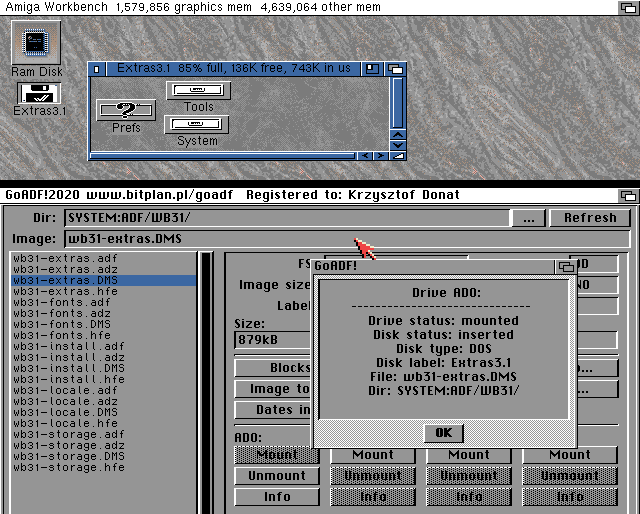Click the Refresh button
Screen dimensions: 640x514
[x=590, y=218]
